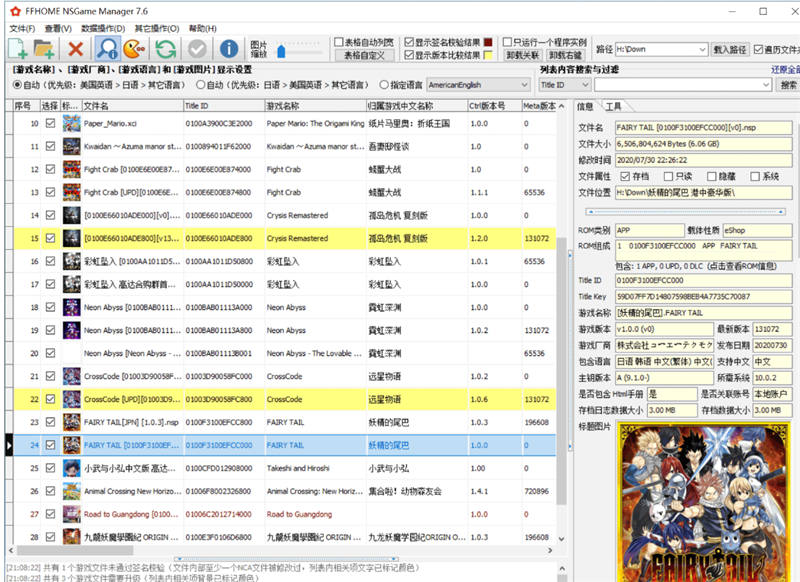This screenshot has width=800, height=582.
Task: Open the 文件(F) menu
Action: click(22, 29)
